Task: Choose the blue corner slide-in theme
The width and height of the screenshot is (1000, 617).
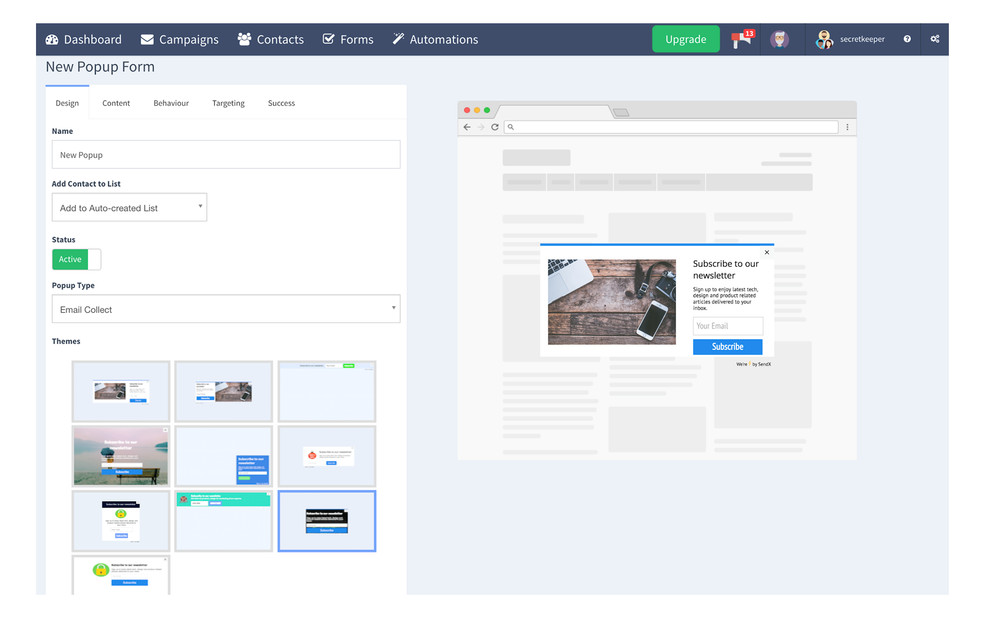Action: pyautogui.click(x=224, y=456)
